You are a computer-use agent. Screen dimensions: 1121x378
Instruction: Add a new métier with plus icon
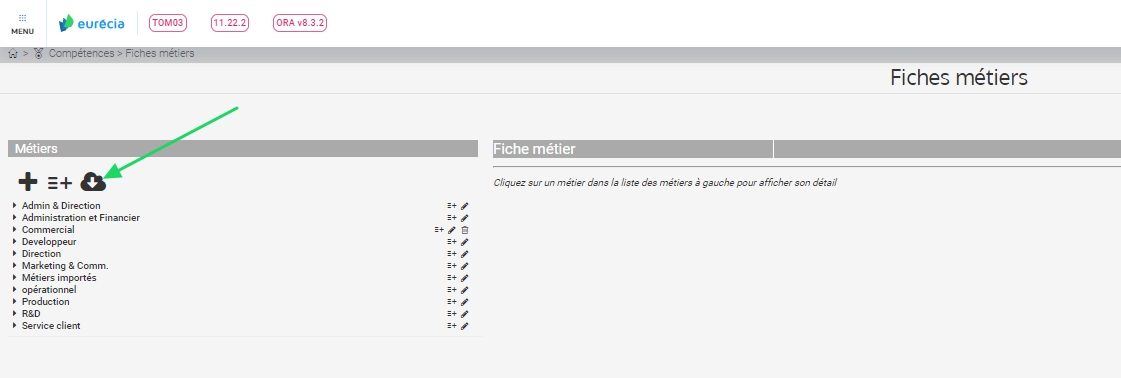point(28,182)
